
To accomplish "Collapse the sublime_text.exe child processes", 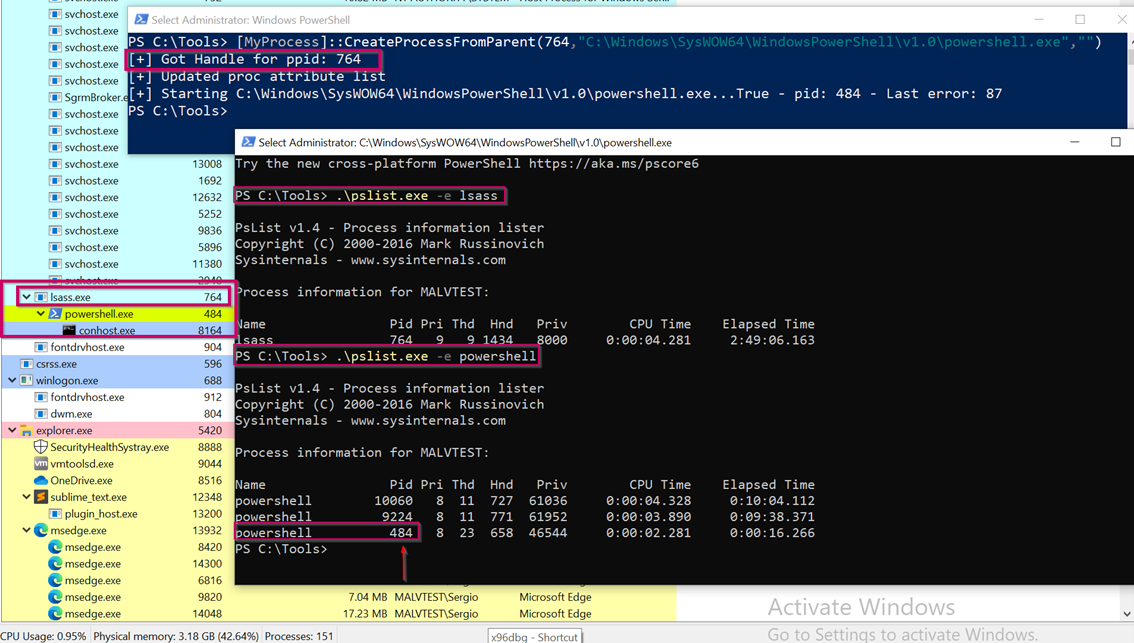I will pyautogui.click(x=26, y=497).
